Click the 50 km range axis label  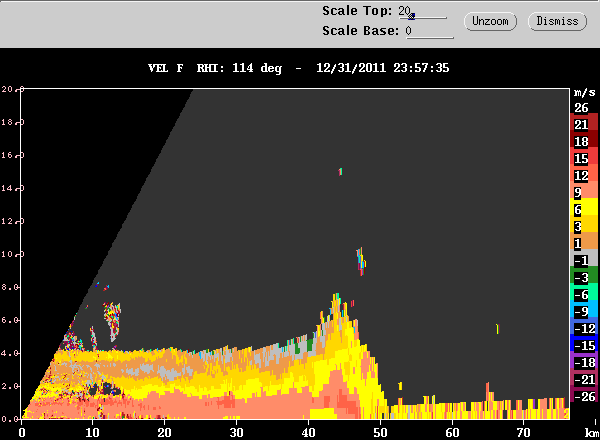pyautogui.click(x=380, y=432)
